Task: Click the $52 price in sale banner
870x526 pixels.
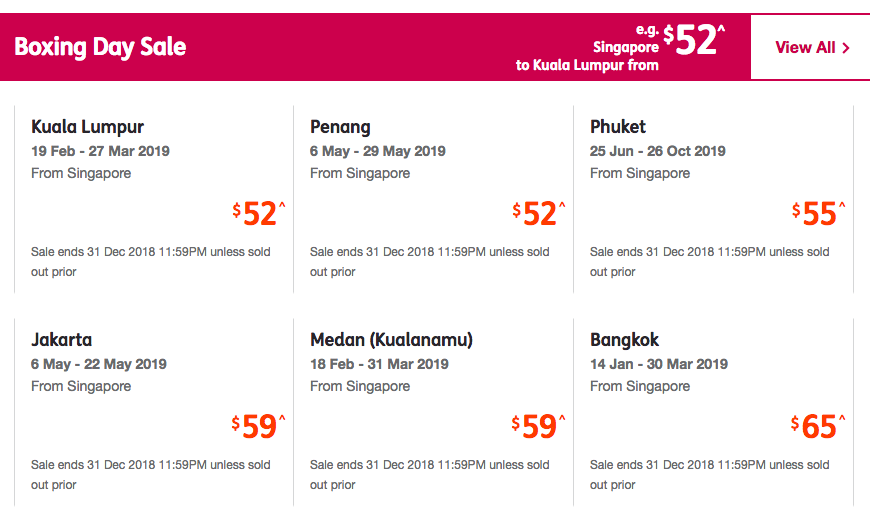Action: (x=695, y=41)
